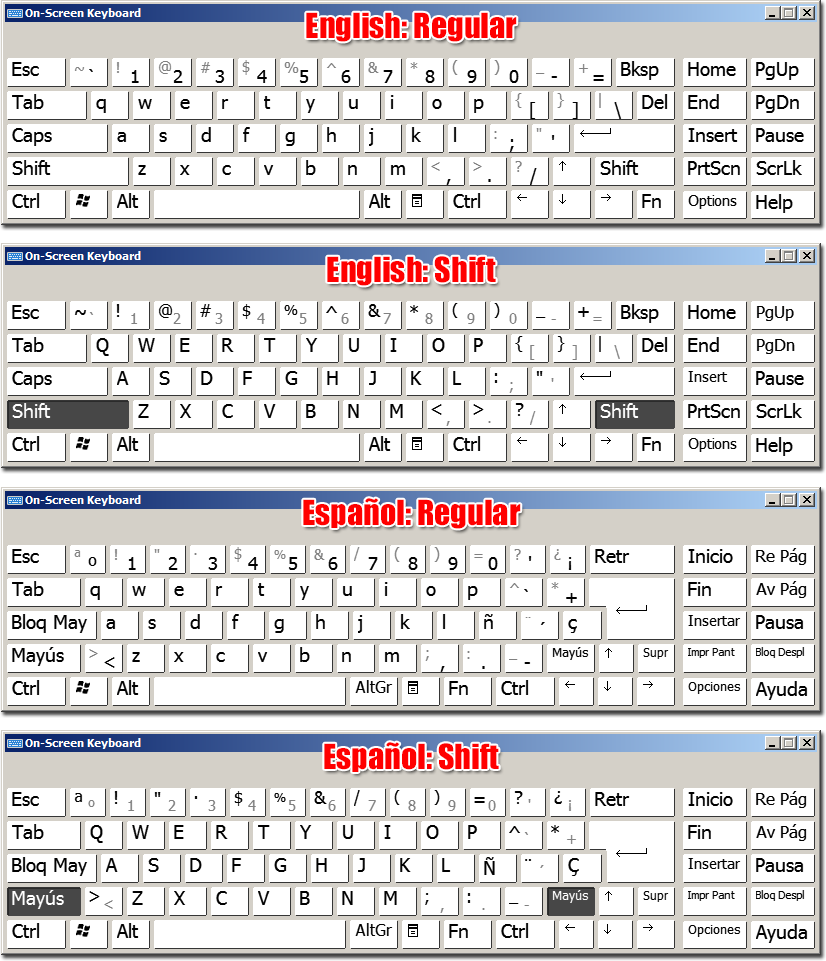Image resolution: width=826 pixels, height=961 pixels.
Task: Click Ayuda on the Español Regular keyboard
Action: pos(781,689)
